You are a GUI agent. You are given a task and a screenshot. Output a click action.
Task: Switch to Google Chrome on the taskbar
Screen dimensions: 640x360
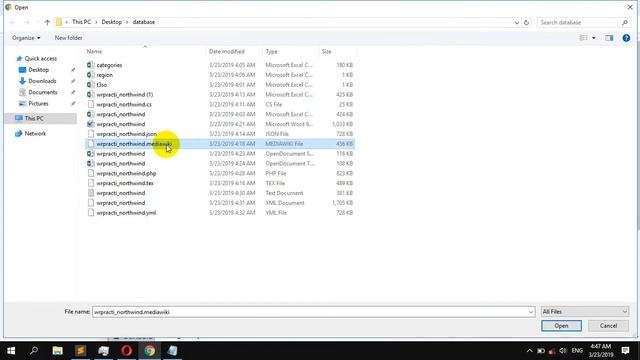coord(149,351)
